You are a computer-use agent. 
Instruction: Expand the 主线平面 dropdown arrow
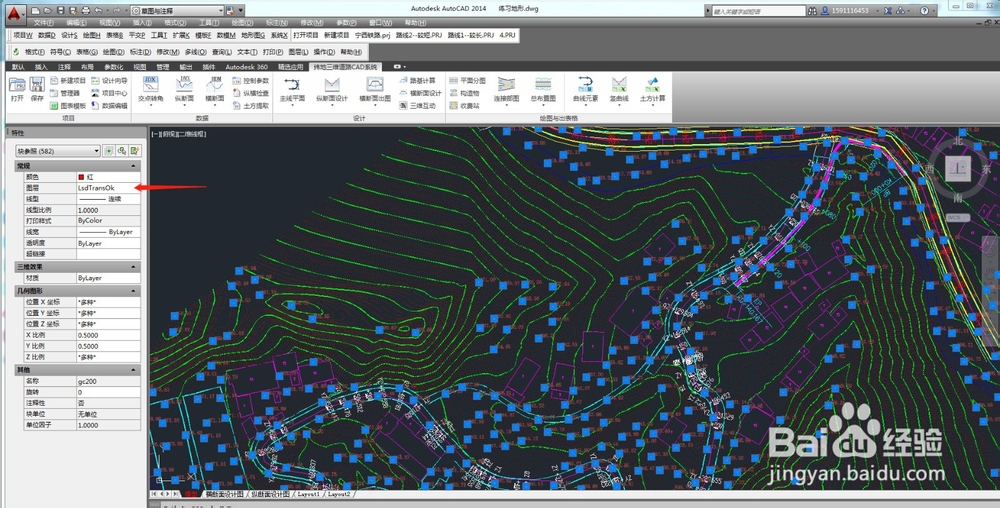[x=292, y=105]
